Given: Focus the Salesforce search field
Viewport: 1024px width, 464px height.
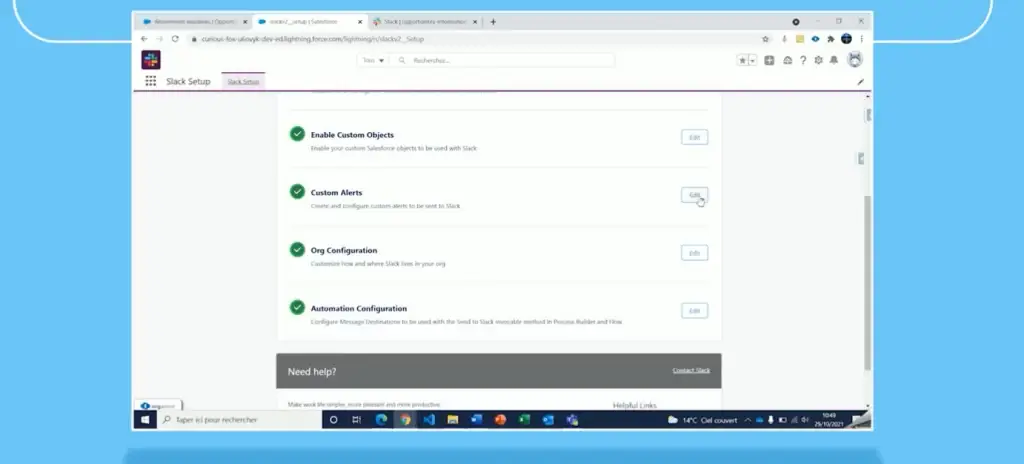Looking at the screenshot, I should 503,60.
